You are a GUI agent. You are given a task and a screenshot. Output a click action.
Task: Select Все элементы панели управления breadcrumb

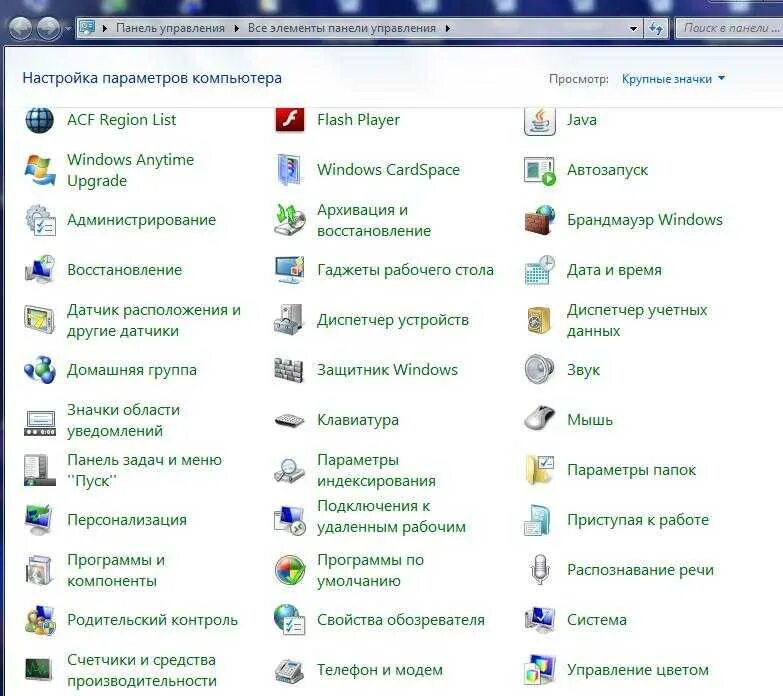tap(342, 28)
